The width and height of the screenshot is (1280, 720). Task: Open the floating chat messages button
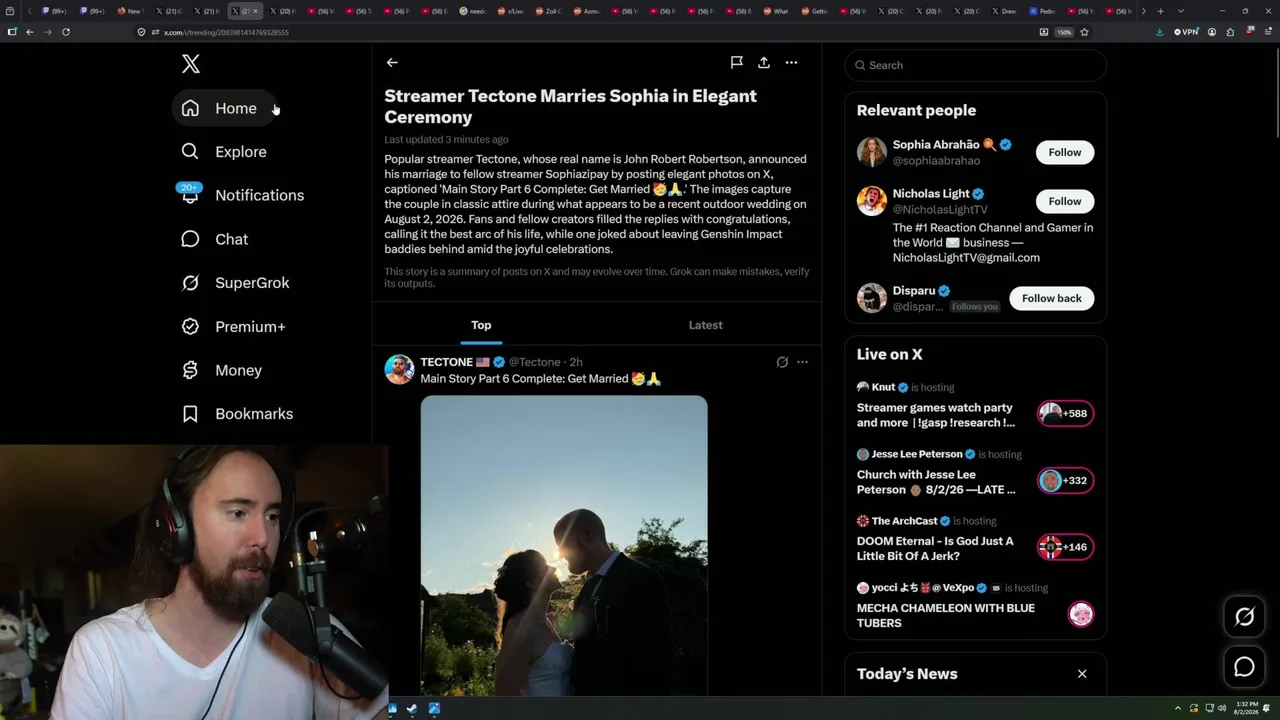tap(1244, 667)
